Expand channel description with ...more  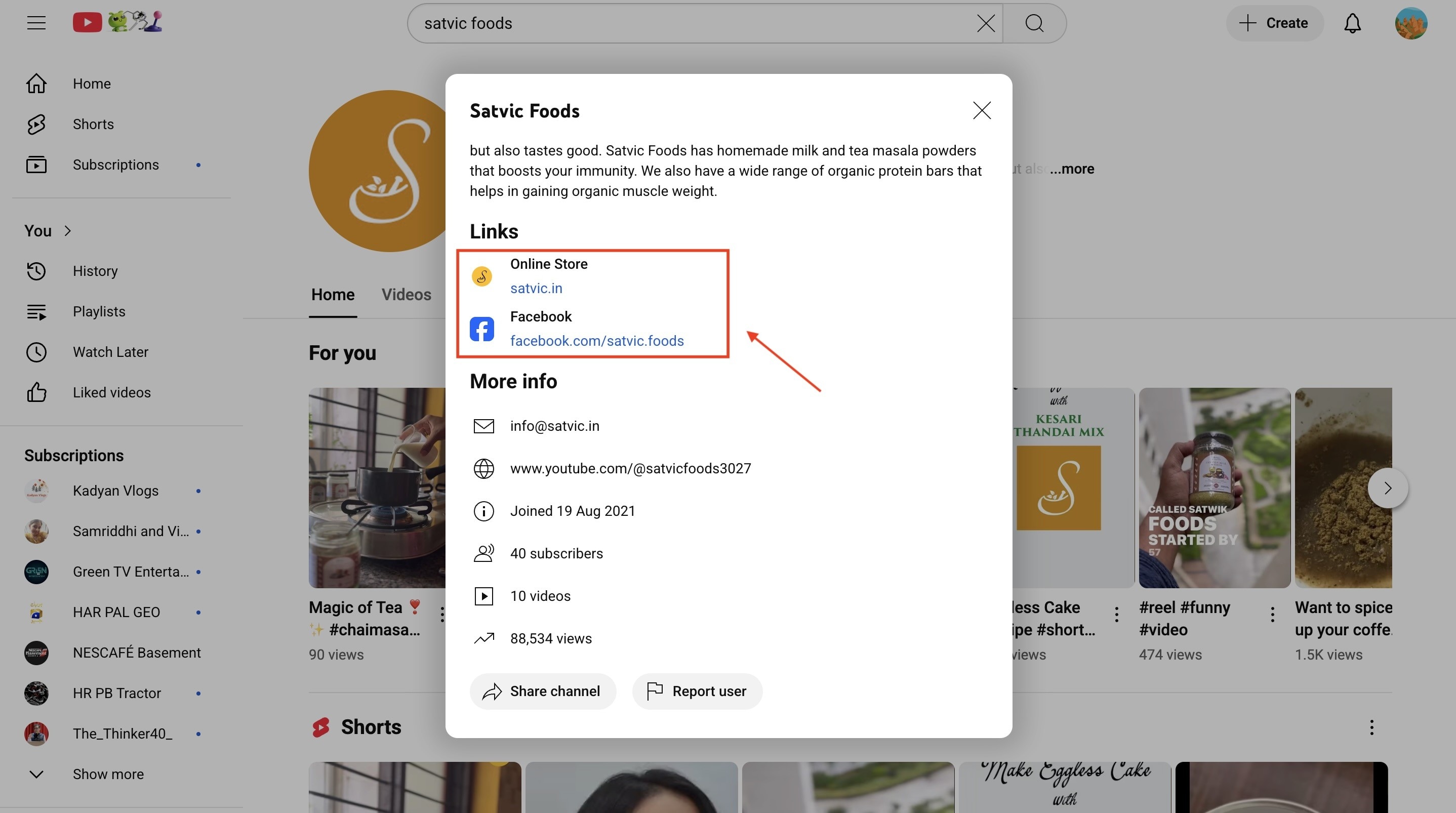[x=1072, y=169]
